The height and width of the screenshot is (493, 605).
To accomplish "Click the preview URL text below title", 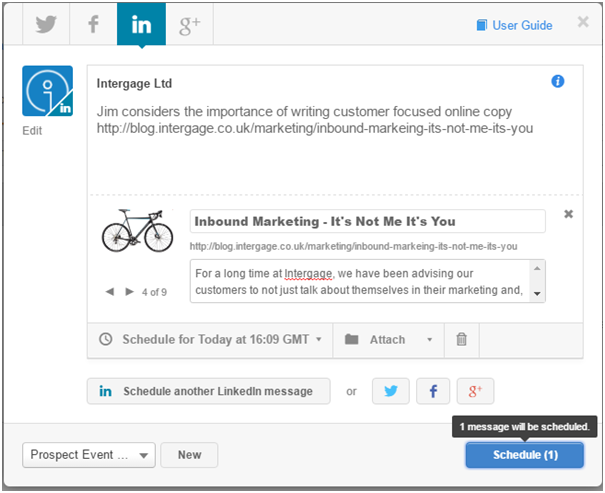I will pos(353,246).
